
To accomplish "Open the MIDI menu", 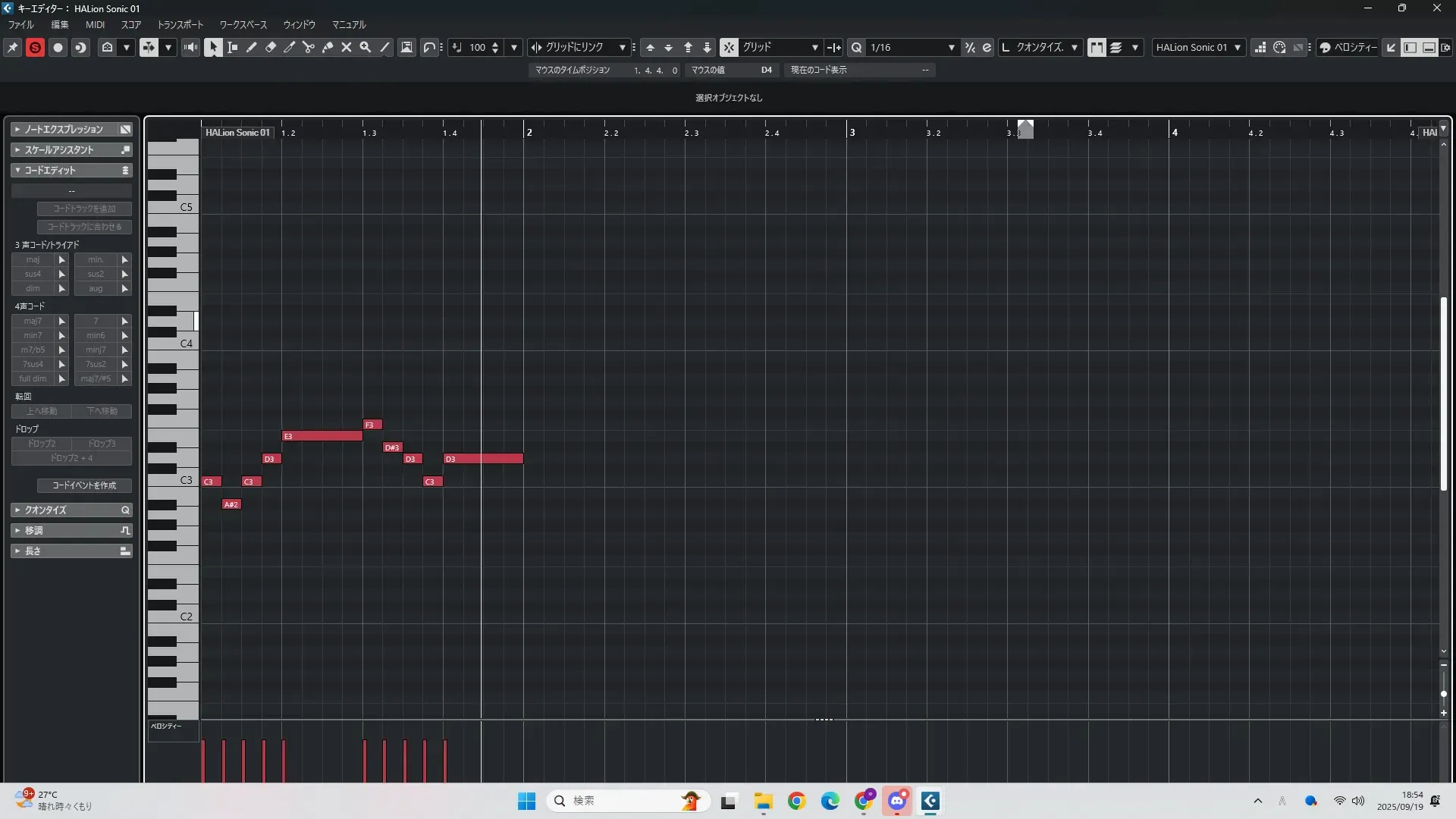I will click(95, 25).
